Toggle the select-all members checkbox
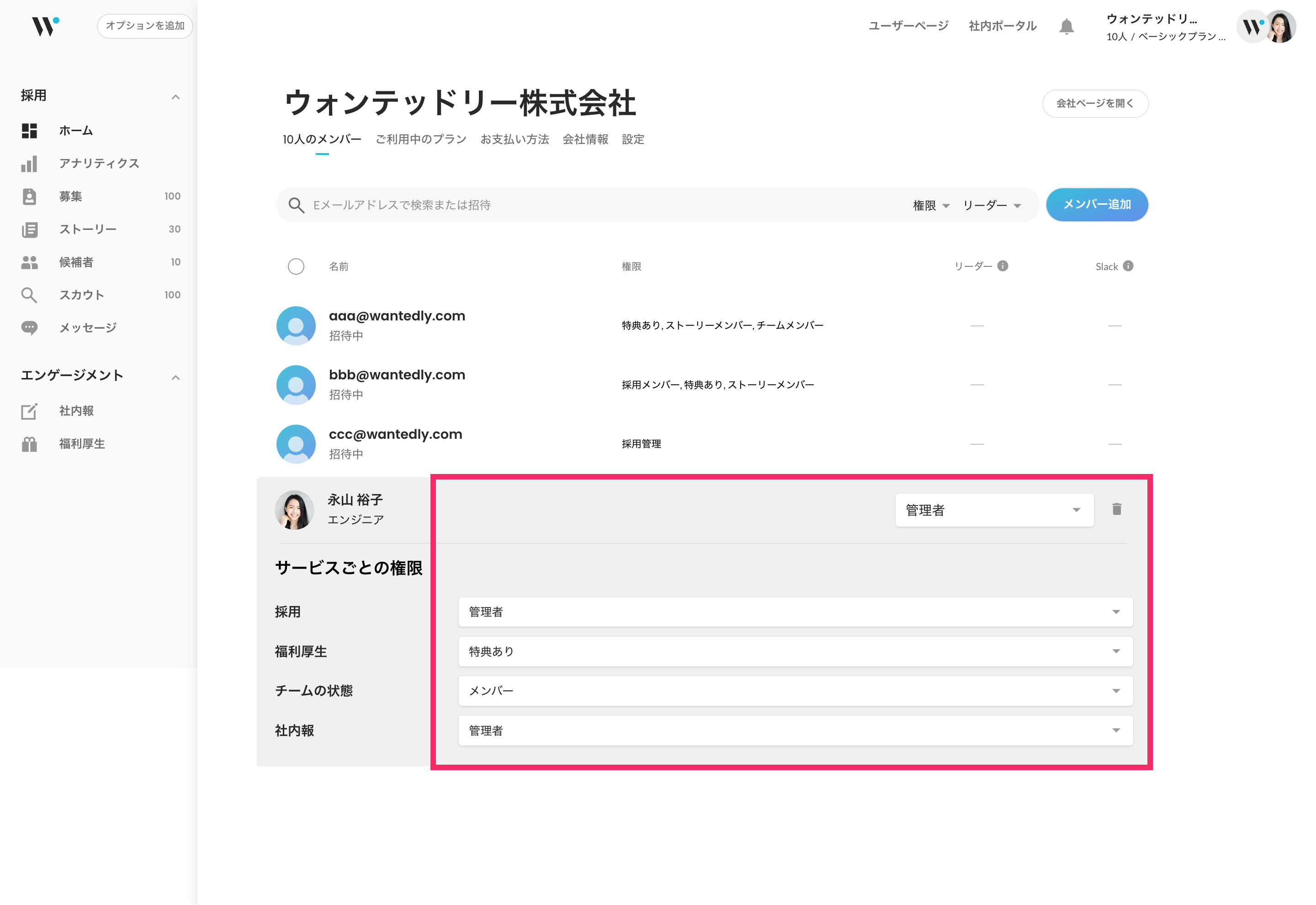 pos(296,266)
